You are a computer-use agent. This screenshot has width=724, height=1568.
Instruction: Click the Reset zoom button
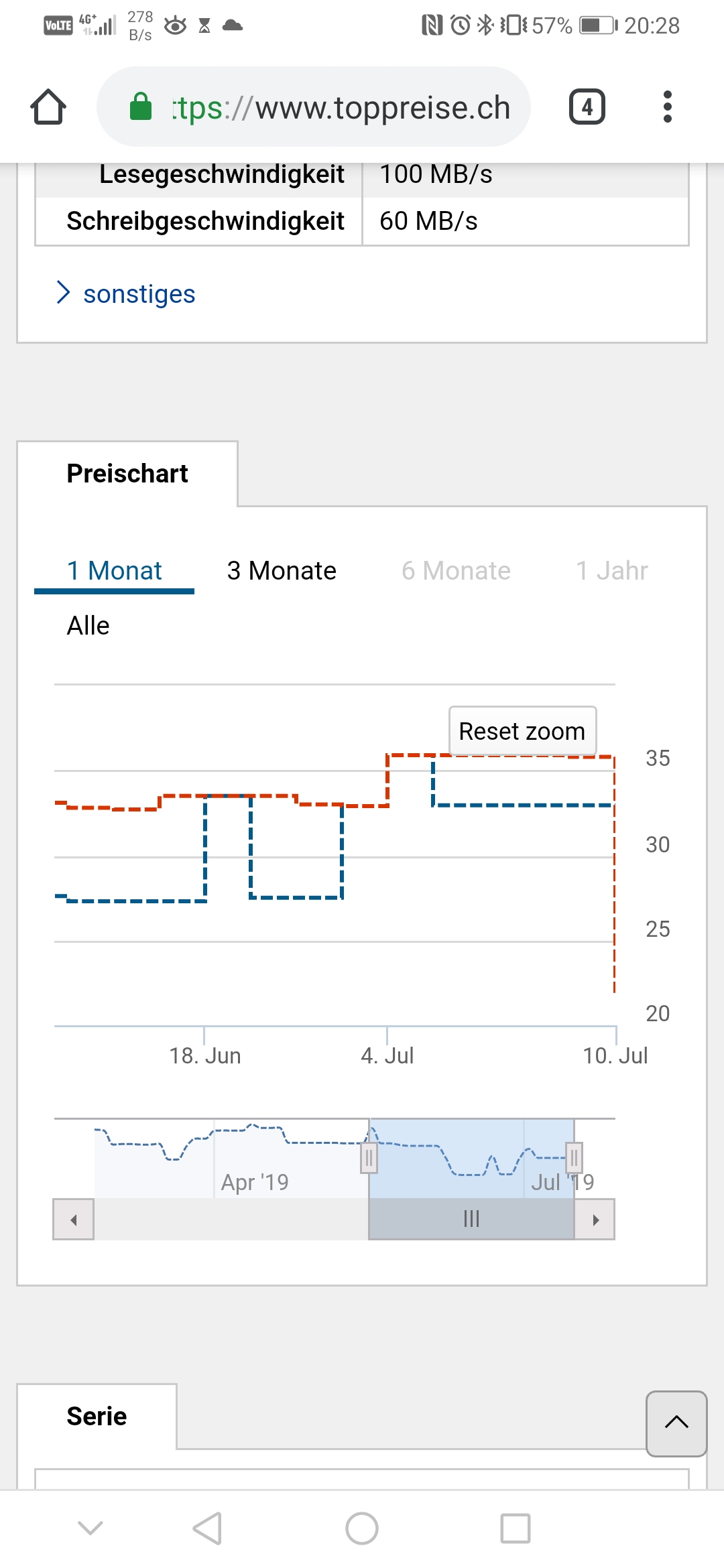click(522, 731)
